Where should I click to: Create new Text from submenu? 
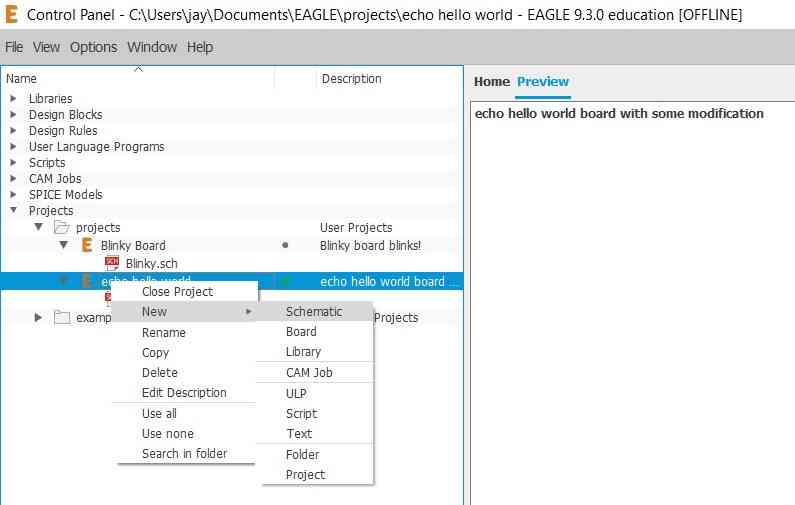point(315,434)
